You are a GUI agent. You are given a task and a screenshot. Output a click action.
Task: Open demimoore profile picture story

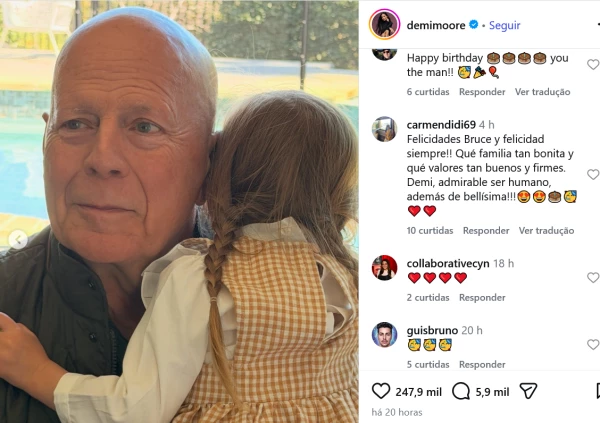click(385, 24)
